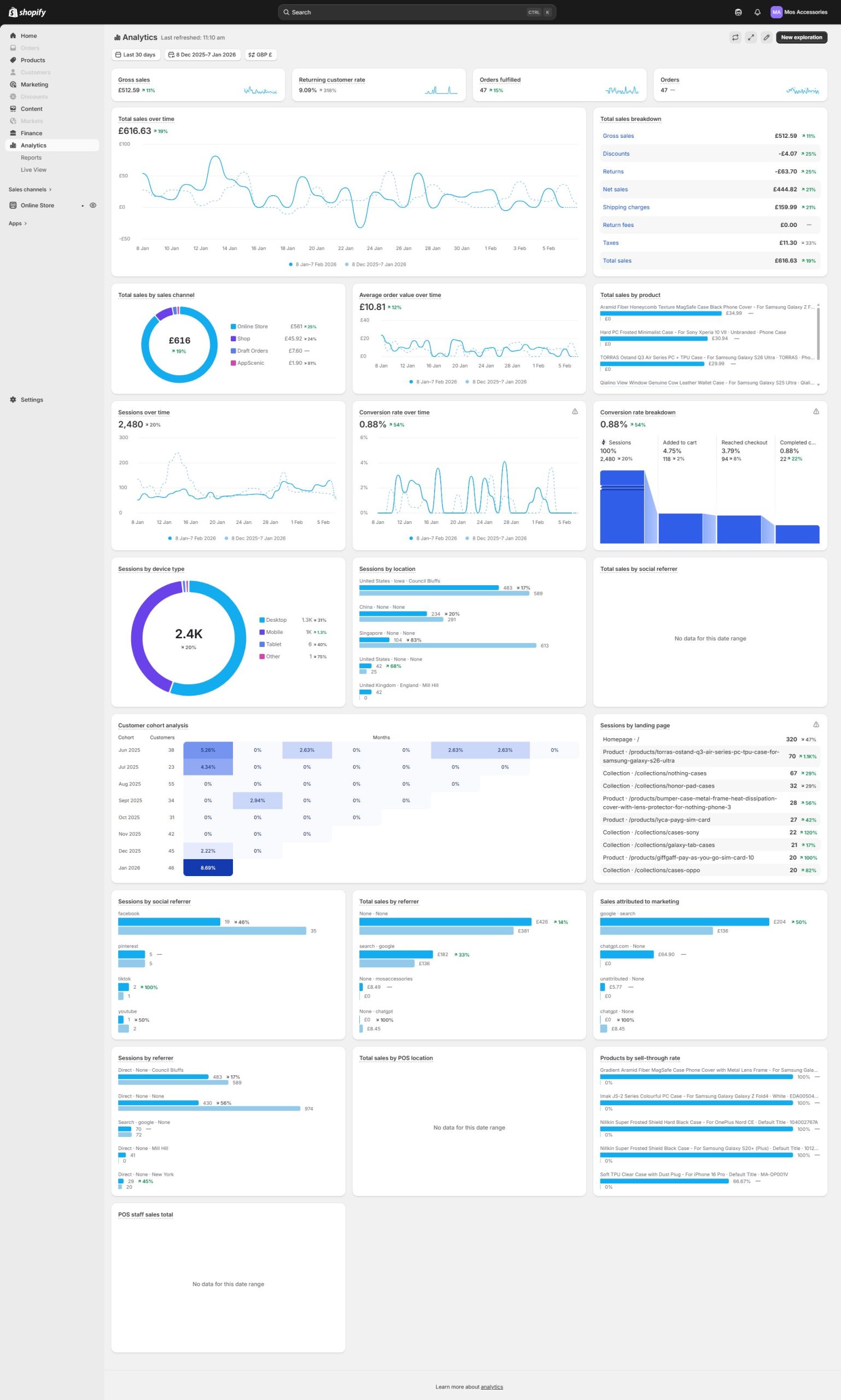The height and width of the screenshot is (1400, 841).
Task: Open the GBP £ currency selector
Action: tap(260, 55)
